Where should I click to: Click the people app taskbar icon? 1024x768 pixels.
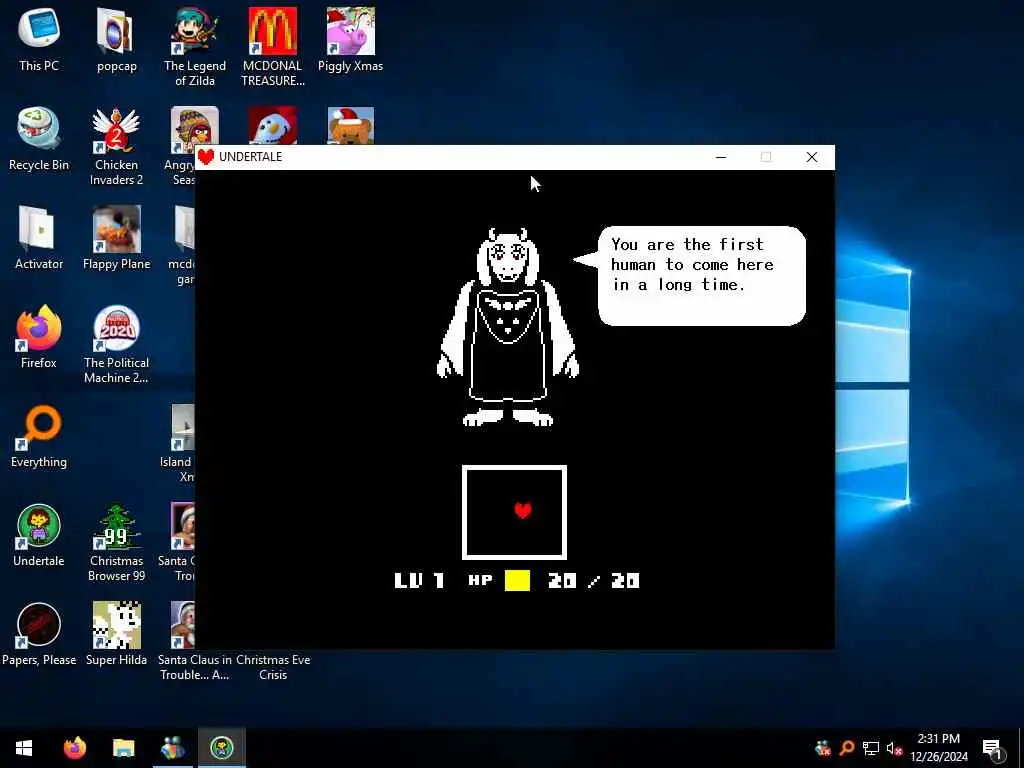pos(172,748)
